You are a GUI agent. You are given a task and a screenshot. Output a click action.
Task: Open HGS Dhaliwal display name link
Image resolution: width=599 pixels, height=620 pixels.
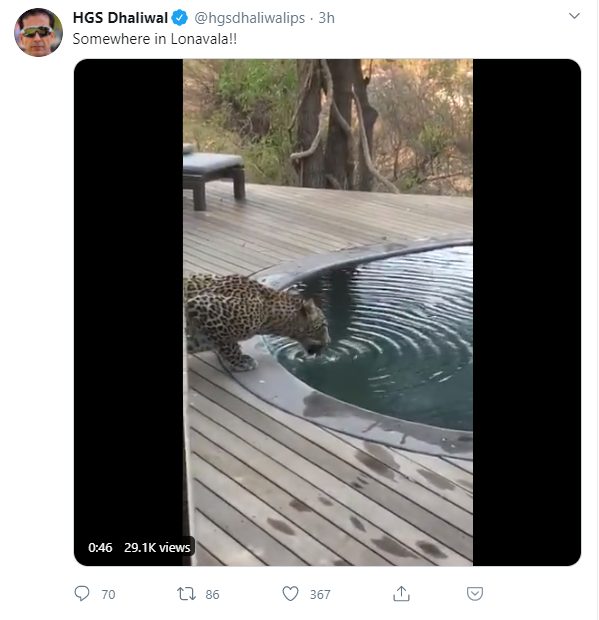(x=121, y=18)
